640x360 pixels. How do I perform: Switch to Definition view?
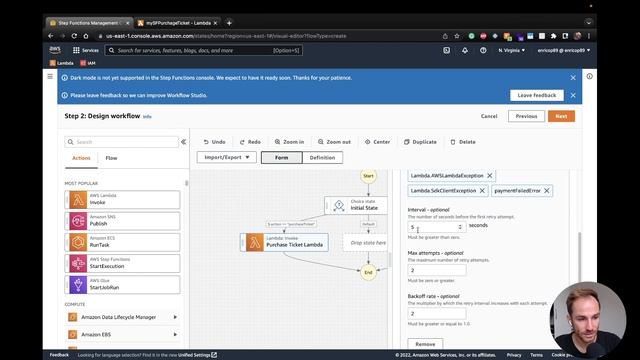pos(322,157)
